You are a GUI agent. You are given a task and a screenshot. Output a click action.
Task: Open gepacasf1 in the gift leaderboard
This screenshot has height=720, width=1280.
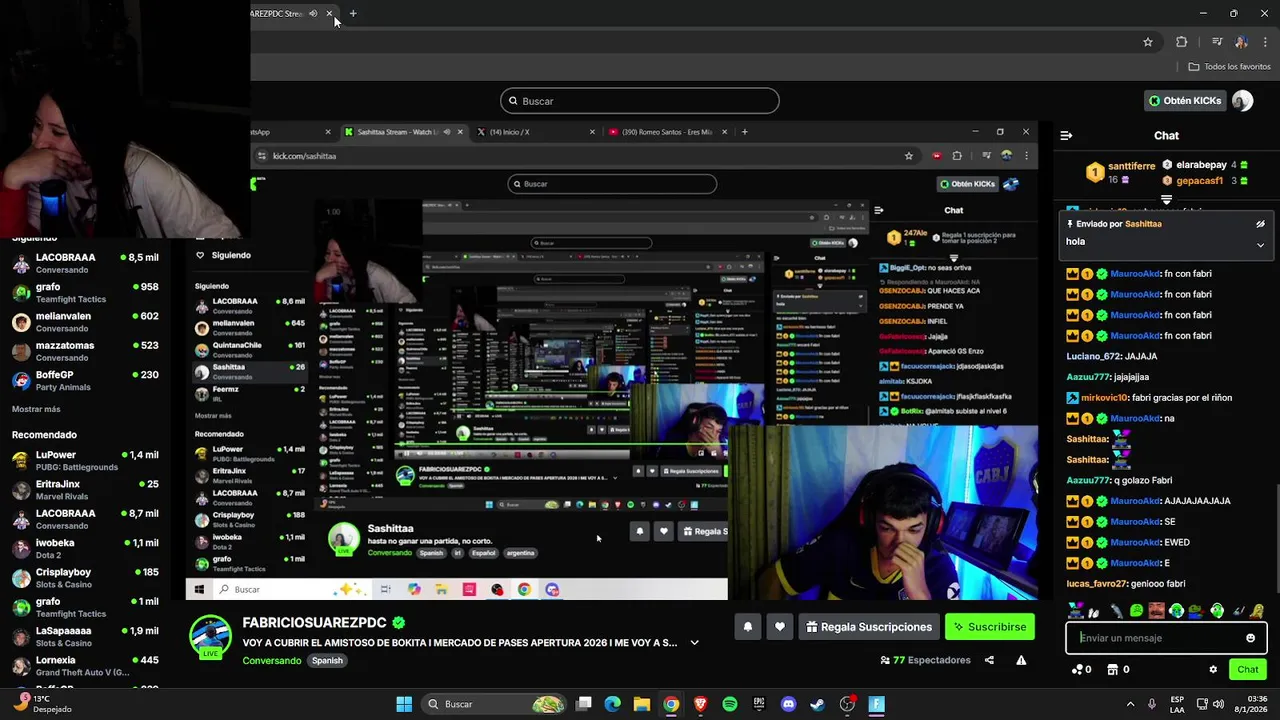pos(1199,181)
